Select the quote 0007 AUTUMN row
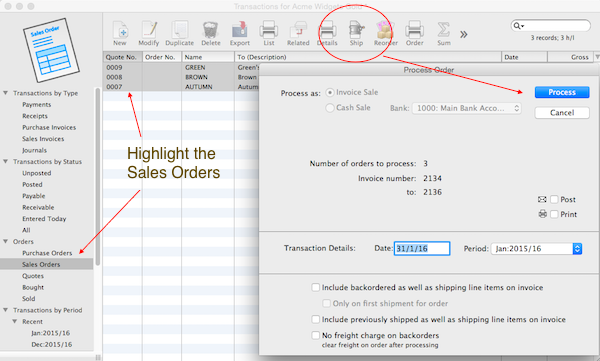Viewport: 600px width, 361px height. [x=181, y=87]
